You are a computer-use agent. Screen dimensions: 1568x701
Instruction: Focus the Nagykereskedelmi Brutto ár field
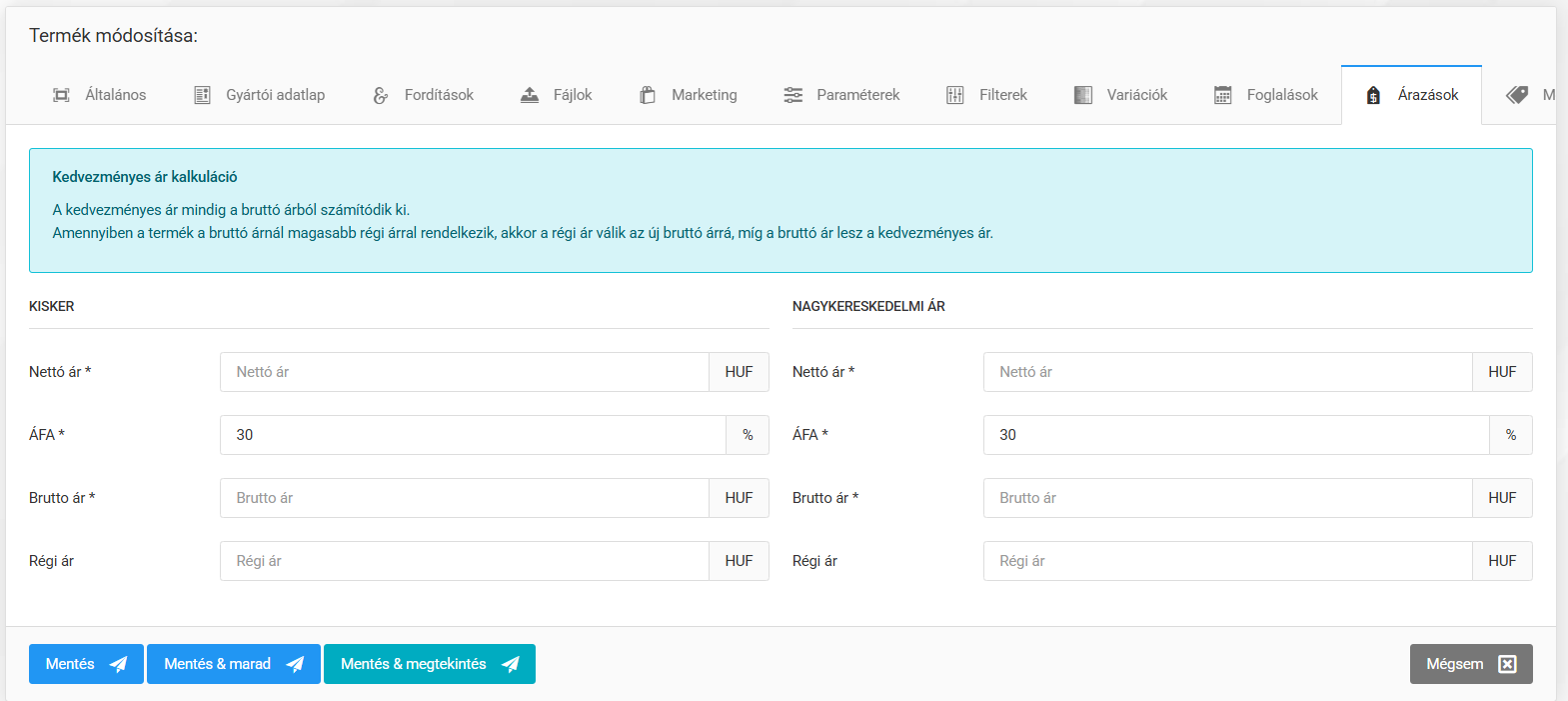[x=1227, y=498]
